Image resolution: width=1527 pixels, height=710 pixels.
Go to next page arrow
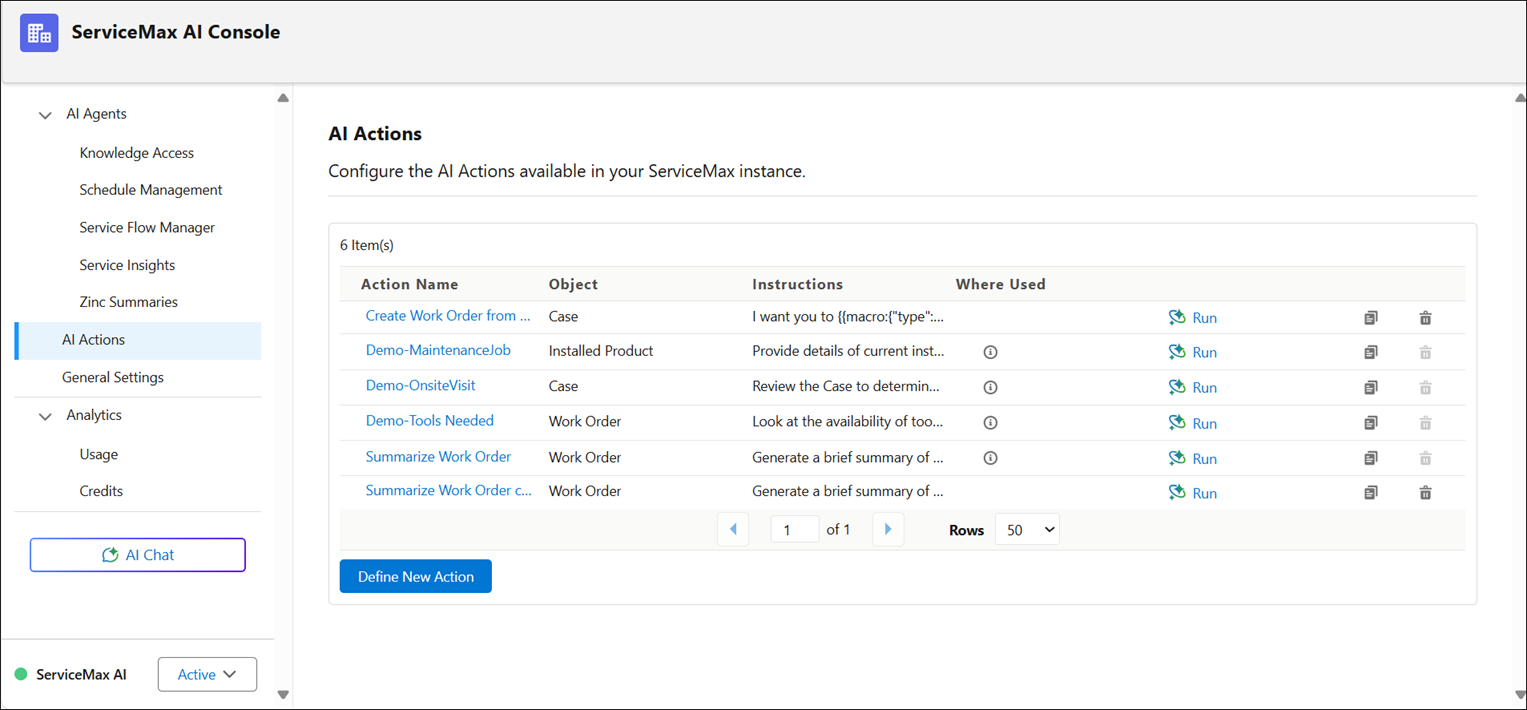tap(888, 530)
